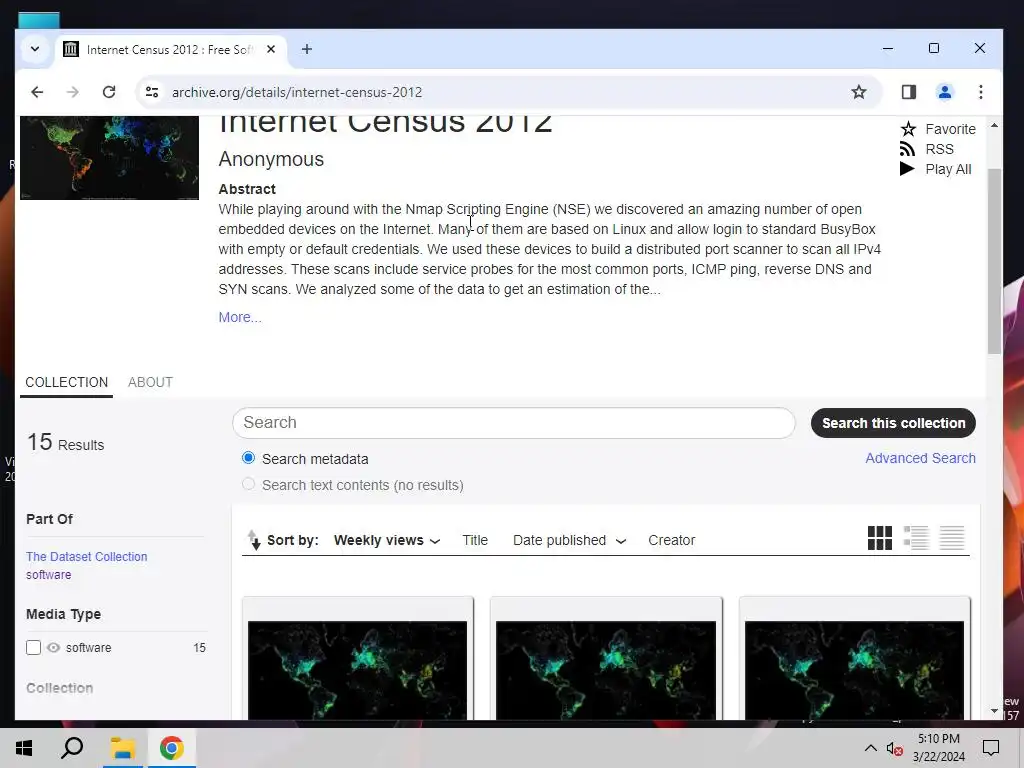The height and width of the screenshot is (768, 1024).
Task: Open the notification center icon
Action: [x=991, y=748]
